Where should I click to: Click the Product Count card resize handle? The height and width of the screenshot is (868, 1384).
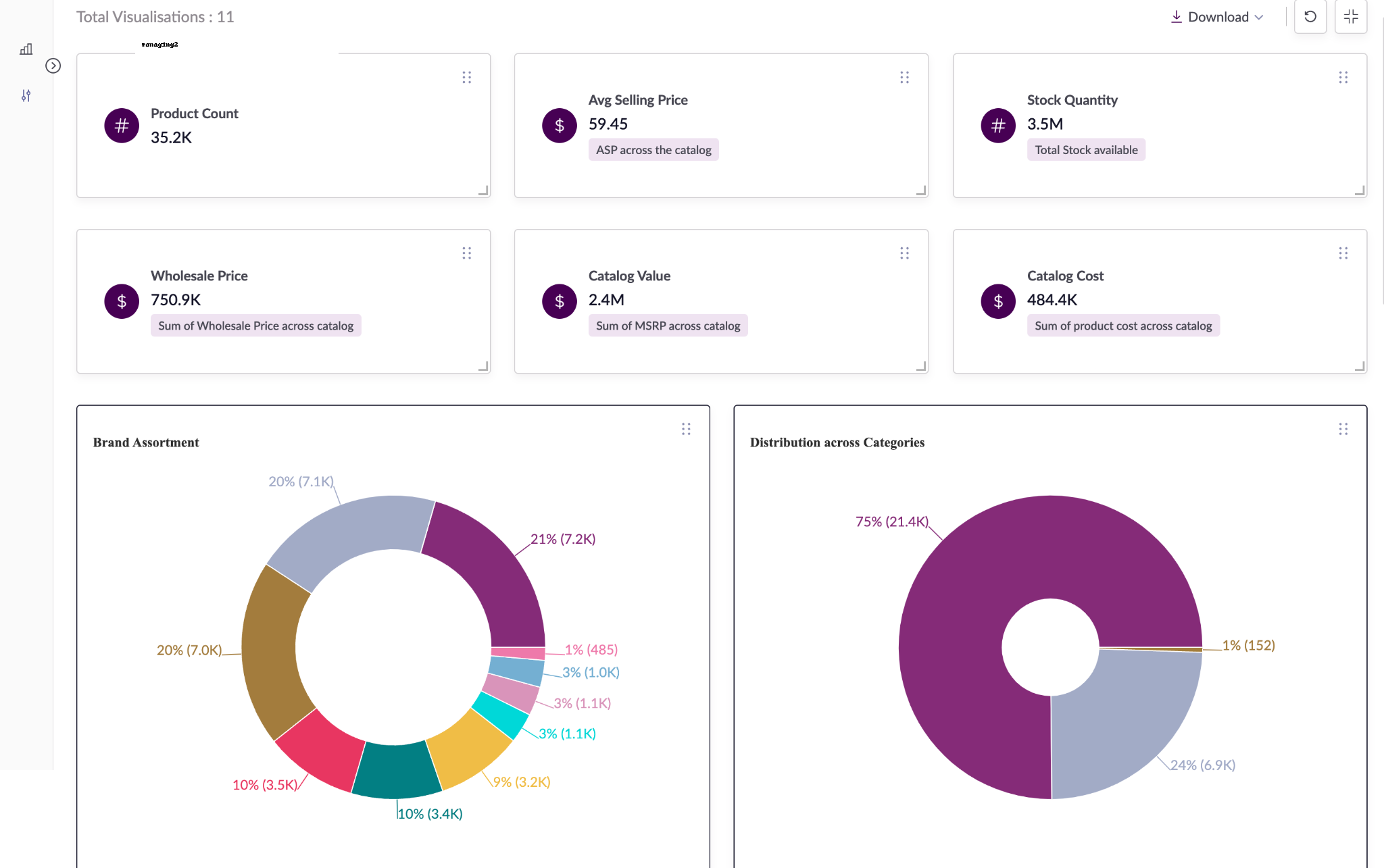[483, 191]
